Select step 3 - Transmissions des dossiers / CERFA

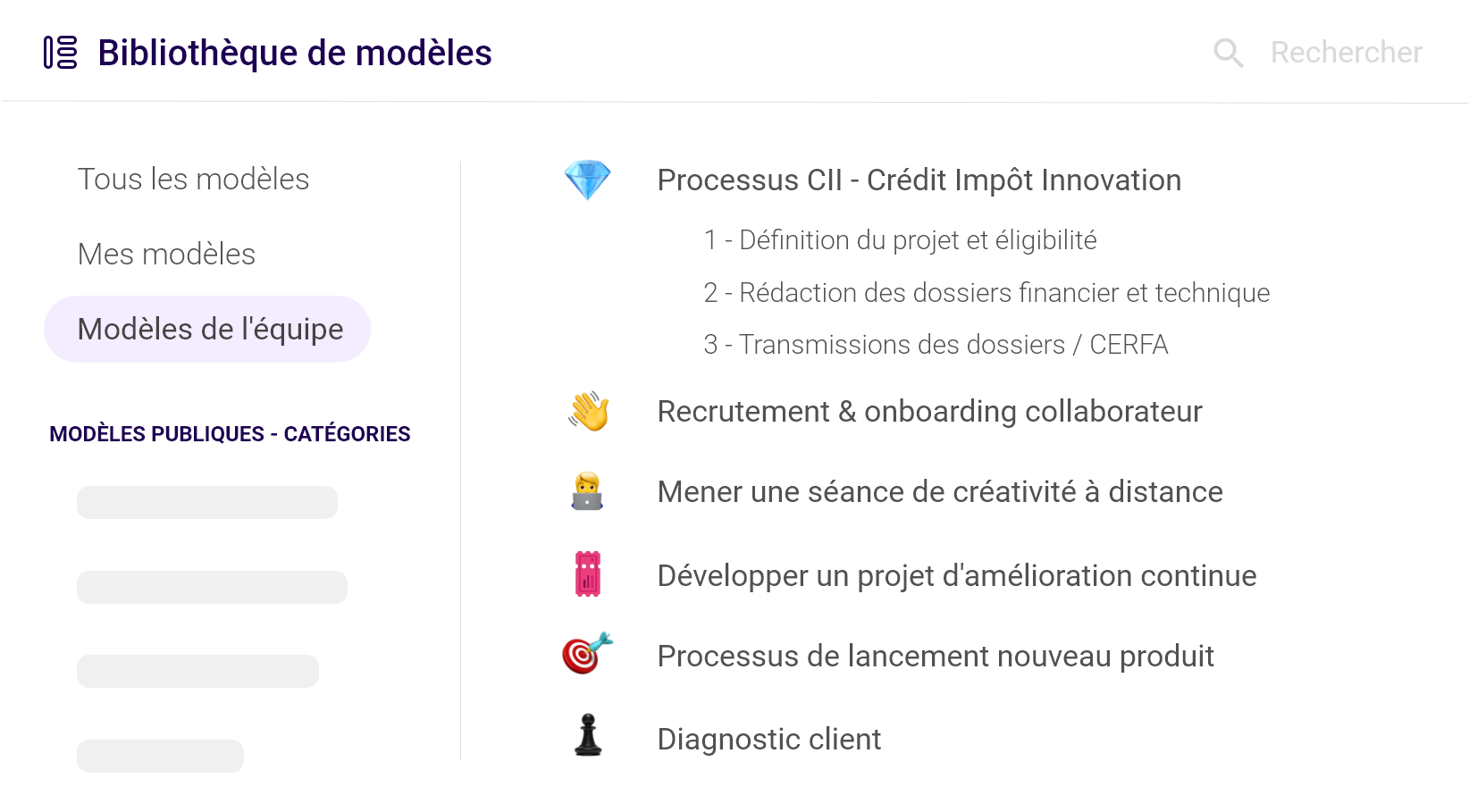coord(936,343)
